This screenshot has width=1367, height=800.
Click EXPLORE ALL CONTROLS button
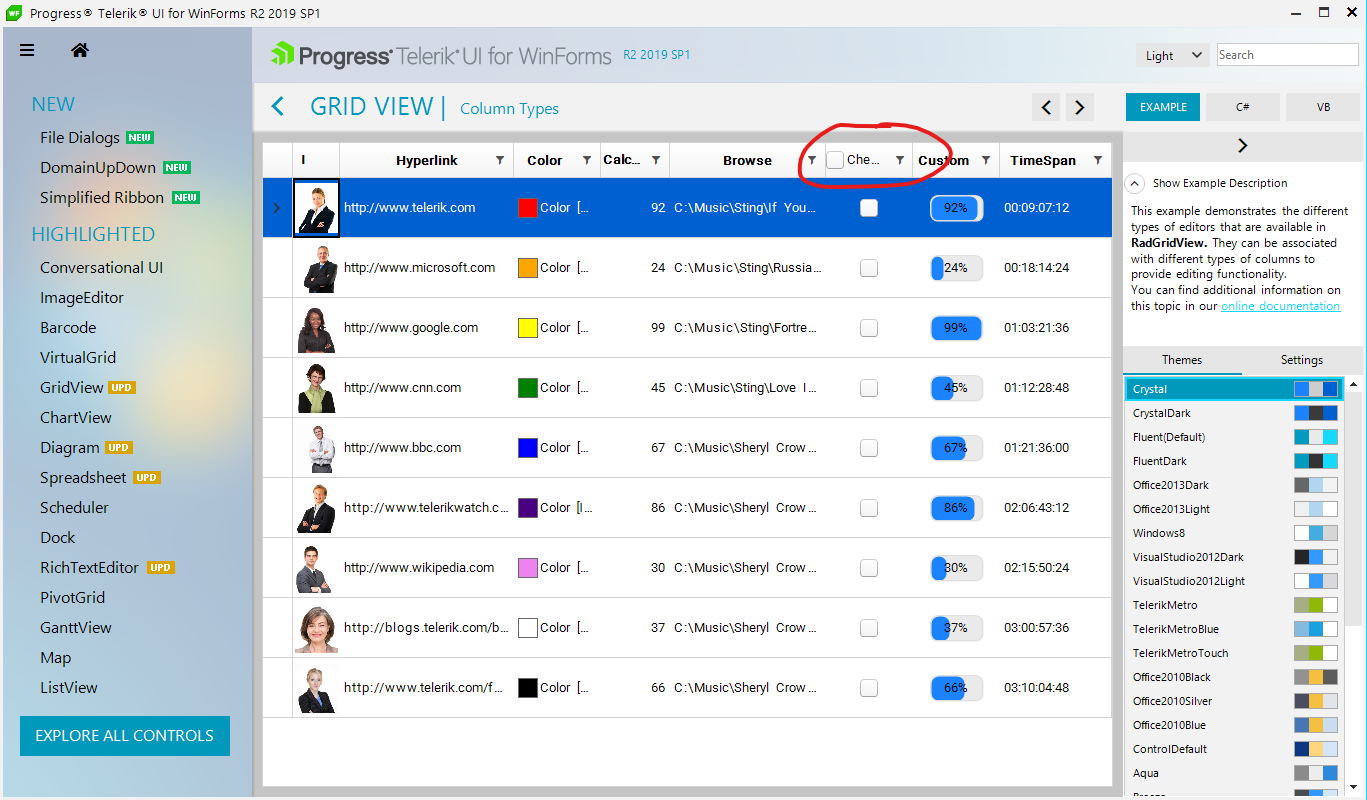tap(125, 736)
